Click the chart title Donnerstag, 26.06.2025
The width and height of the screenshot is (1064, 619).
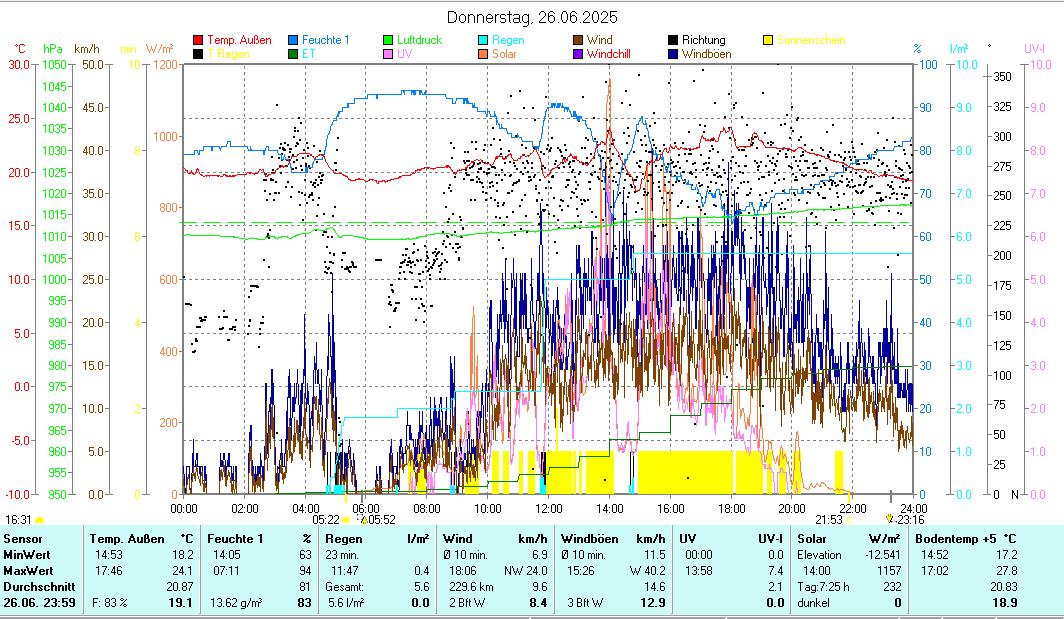click(x=531, y=17)
